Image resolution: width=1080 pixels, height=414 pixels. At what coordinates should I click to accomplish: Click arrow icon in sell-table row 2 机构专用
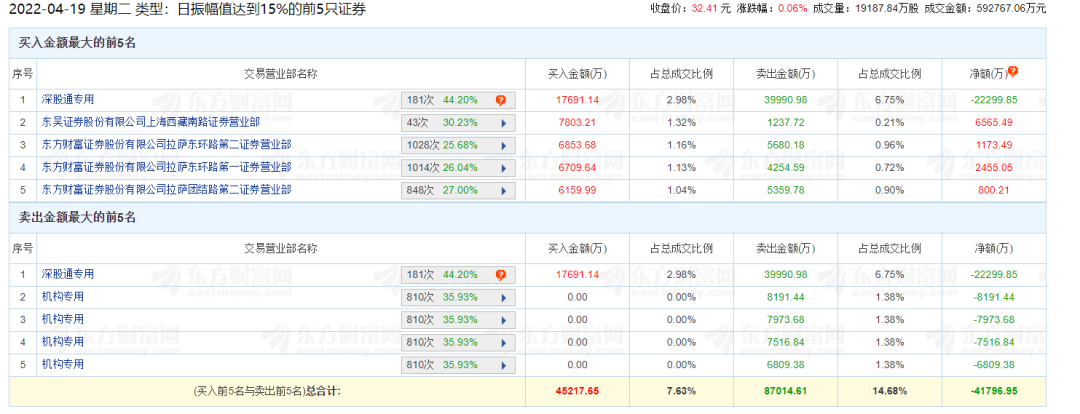502,297
